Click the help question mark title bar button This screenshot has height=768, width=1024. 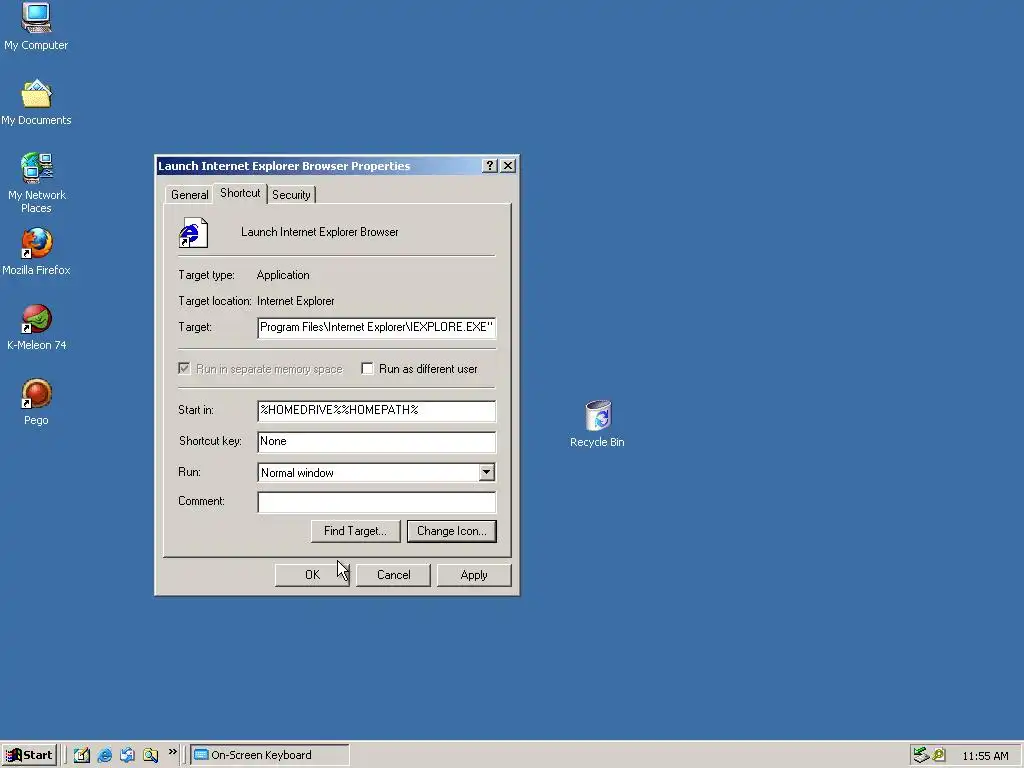[489, 166]
